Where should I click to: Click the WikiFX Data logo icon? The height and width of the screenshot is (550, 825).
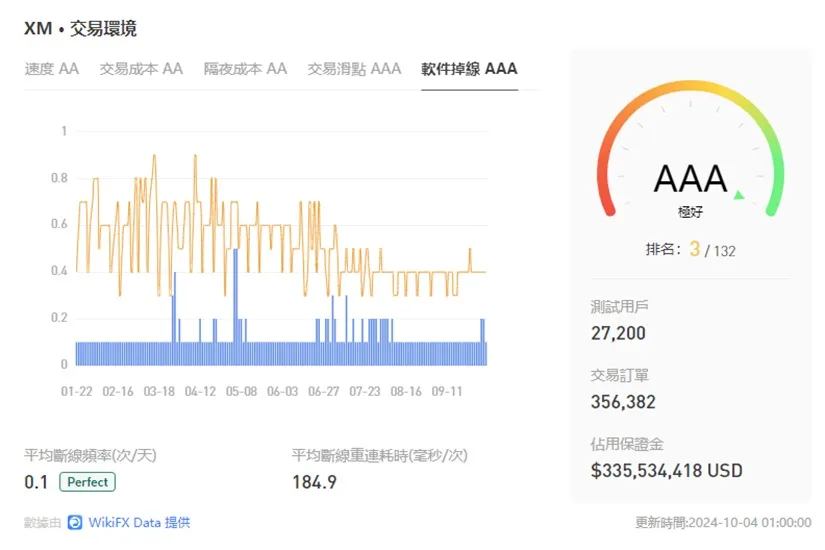coord(75,522)
